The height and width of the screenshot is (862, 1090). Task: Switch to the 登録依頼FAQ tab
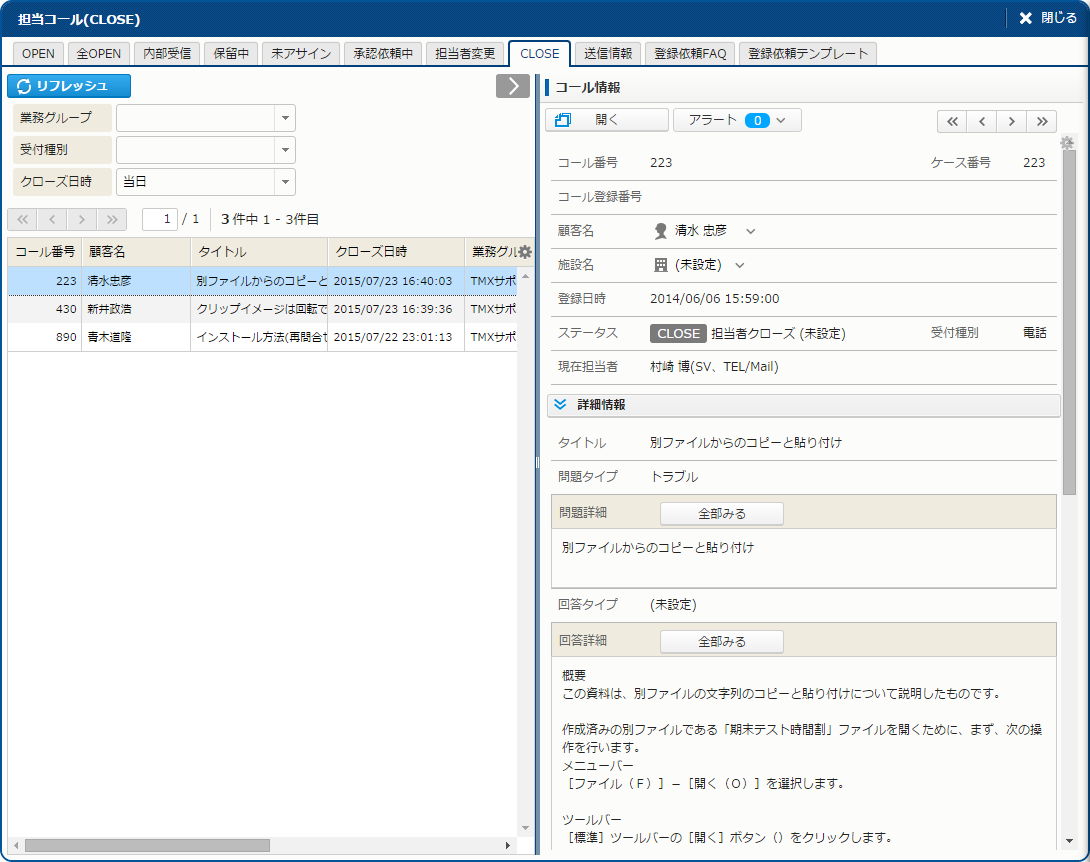[x=689, y=54]
